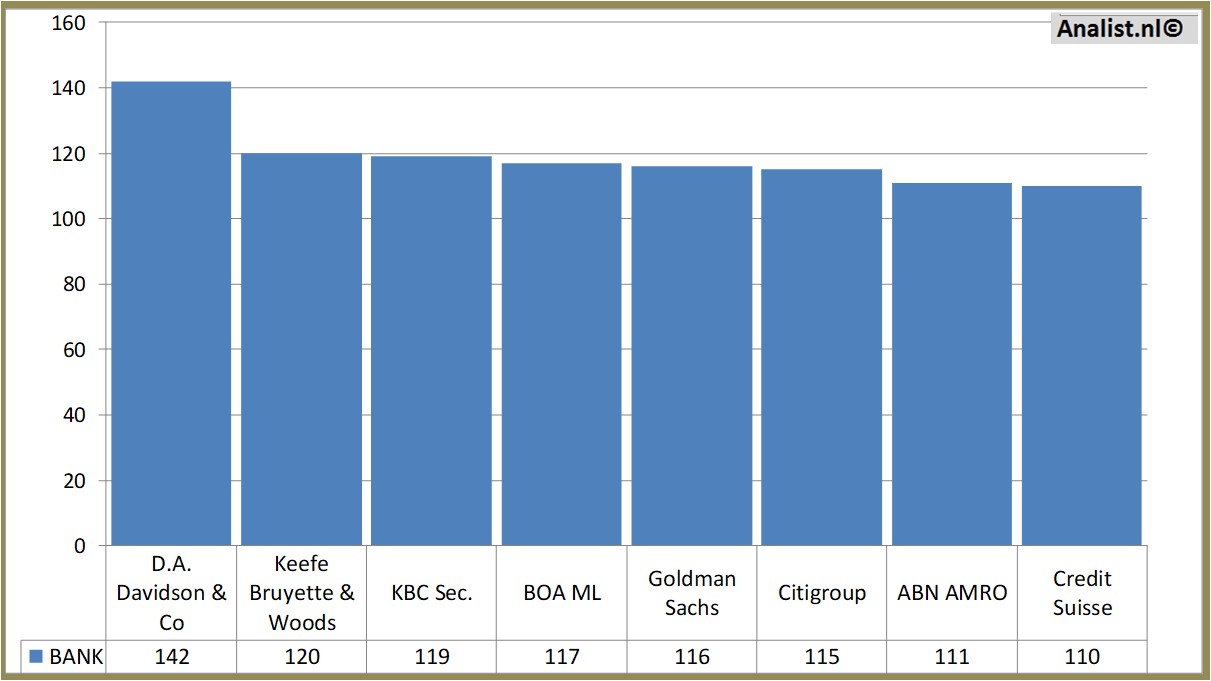
Task: Select the BOA ML bar
Action: tap(561, 354)
